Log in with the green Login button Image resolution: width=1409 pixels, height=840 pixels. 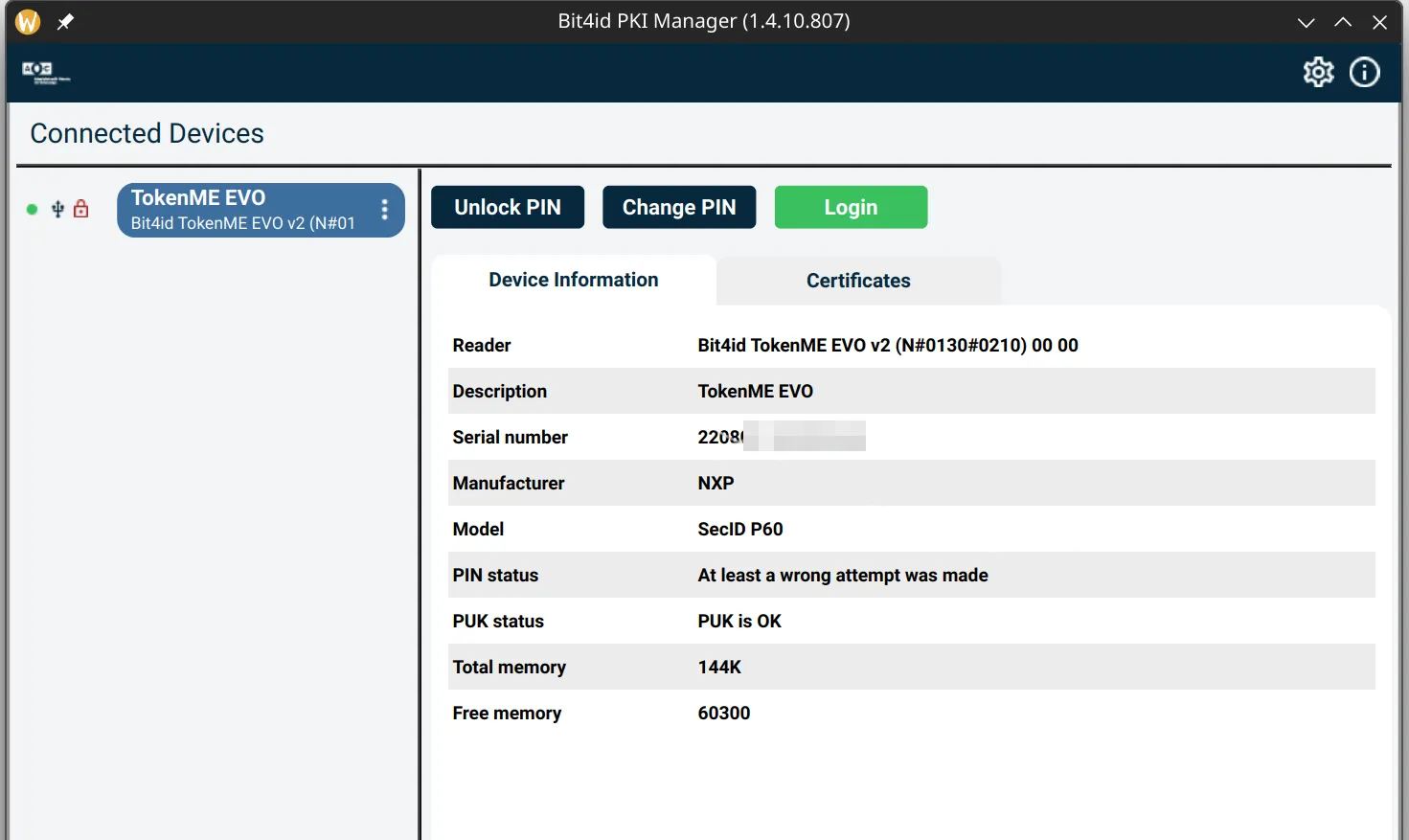click(851, 207)
